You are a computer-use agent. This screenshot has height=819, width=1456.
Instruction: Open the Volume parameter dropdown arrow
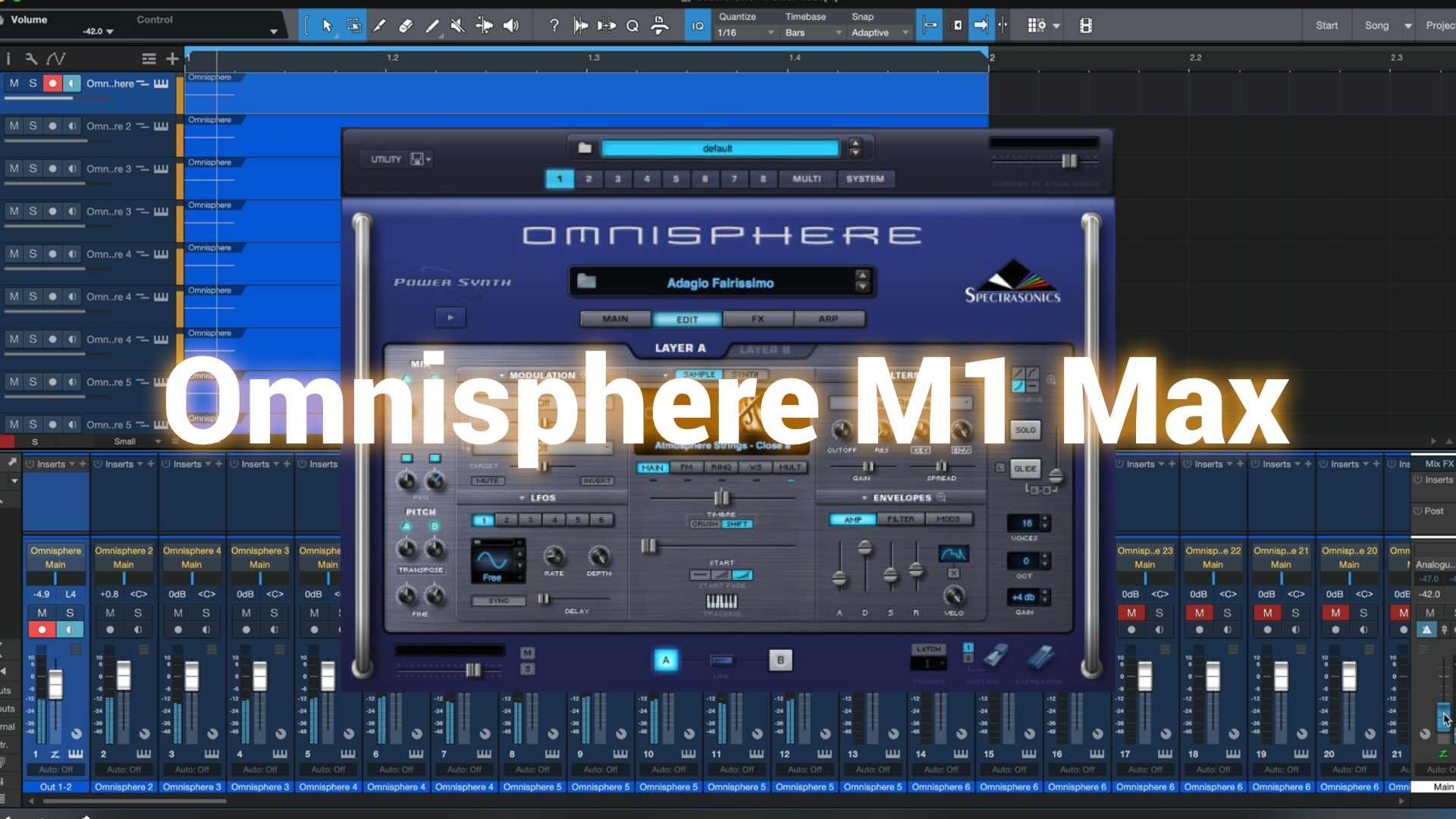[110, 32]
